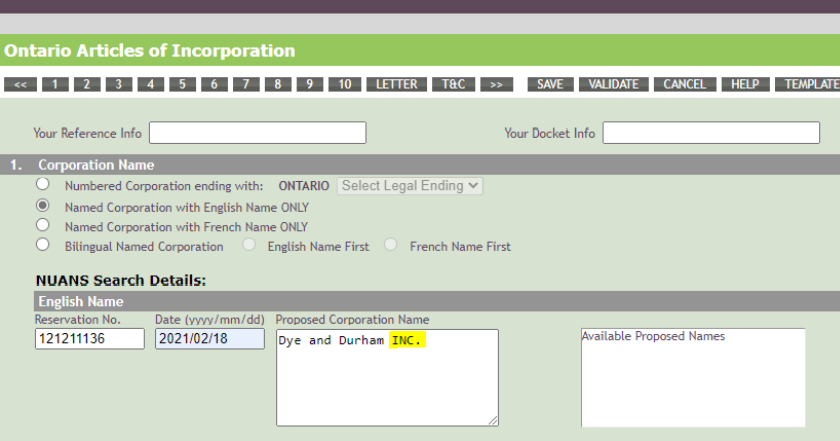Click the Ontario Articles of Incorporation heading
840x441 pixels.
pyautogui.click(x=149, y=50)
